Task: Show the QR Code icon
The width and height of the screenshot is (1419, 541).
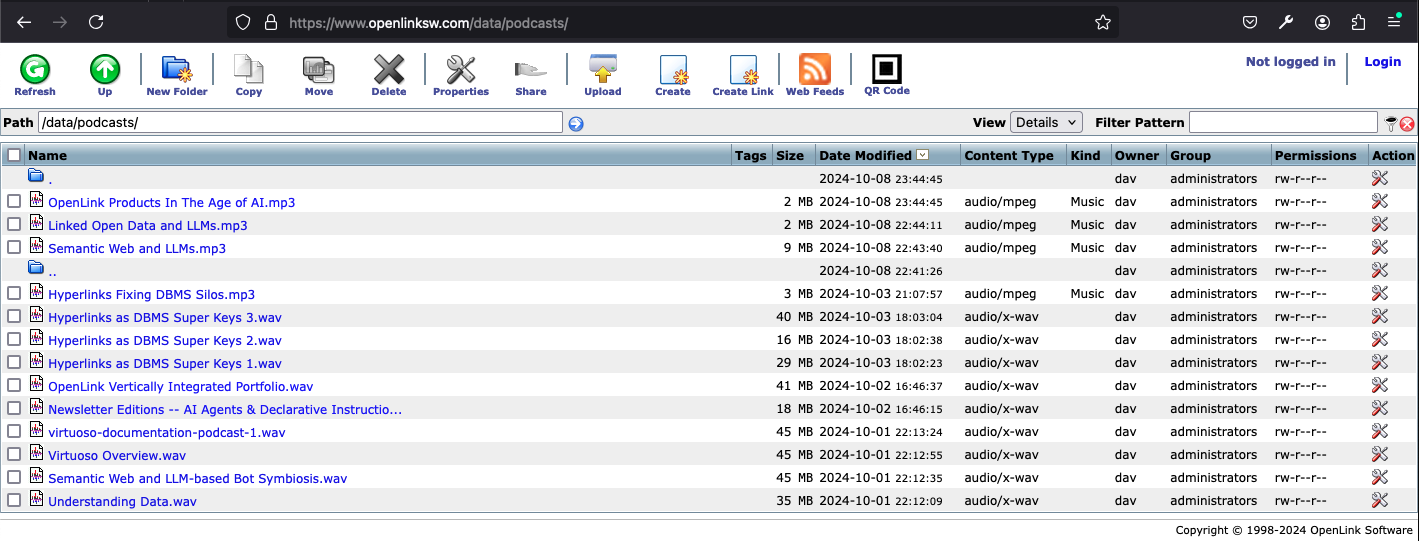Action: 887,69
